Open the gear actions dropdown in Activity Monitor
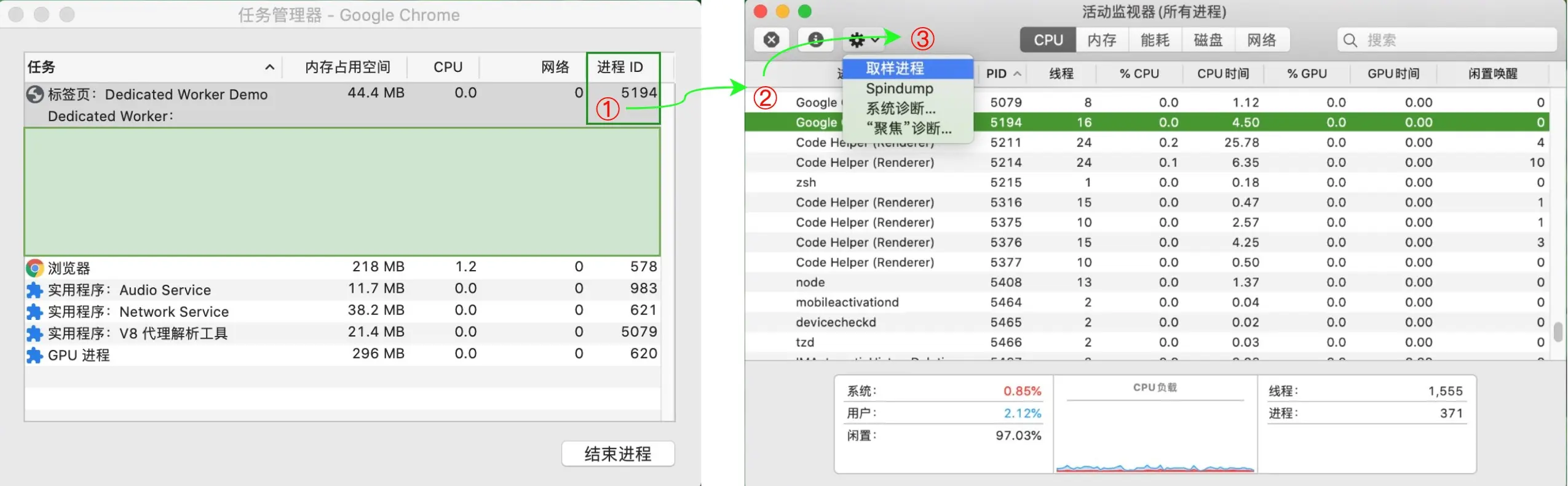The height and width of the screenshot is (486, 1568). click(x=864, y=41)
